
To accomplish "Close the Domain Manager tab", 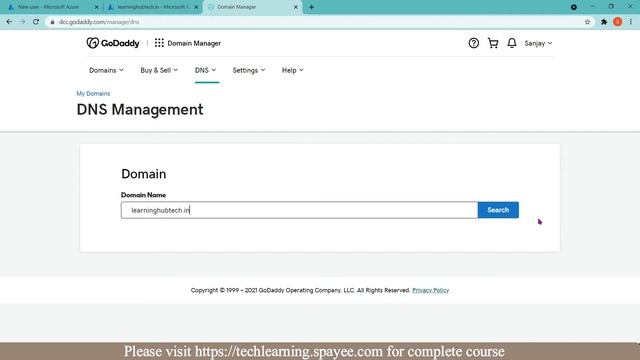I will coord(296,7).
